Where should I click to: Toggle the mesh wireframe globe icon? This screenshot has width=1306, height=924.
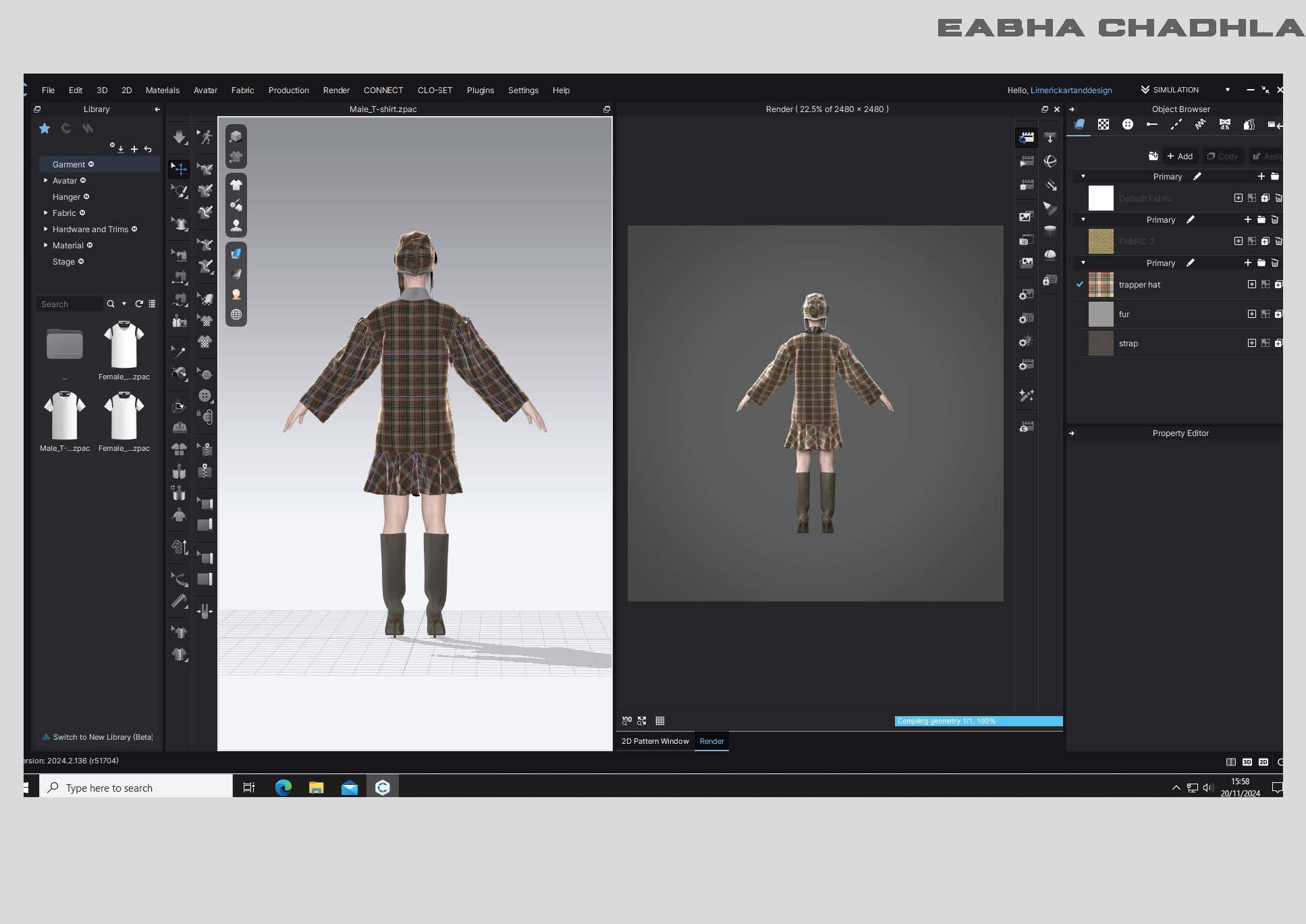[236, 315]
